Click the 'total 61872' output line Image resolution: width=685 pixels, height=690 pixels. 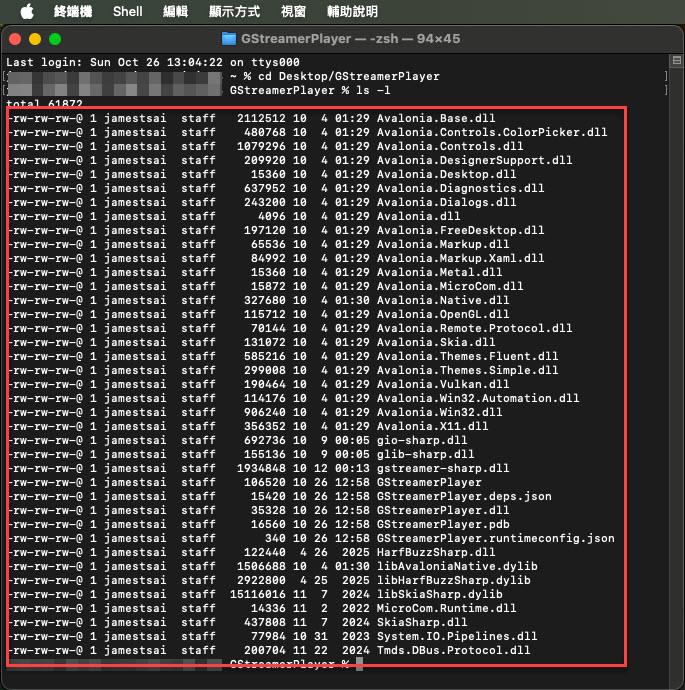pyautogui.click(x=38, y=104)
